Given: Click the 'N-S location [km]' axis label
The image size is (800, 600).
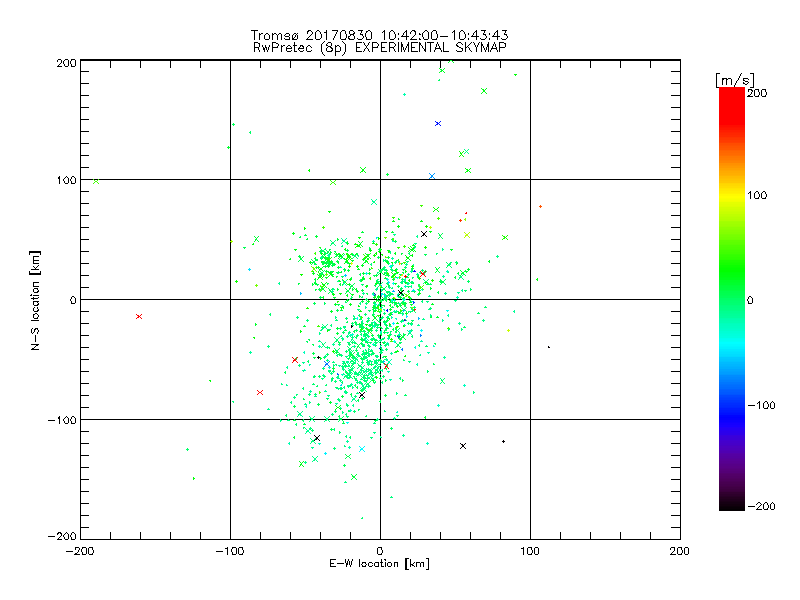Looking at the screenshot, I should [x=35, y=300].
